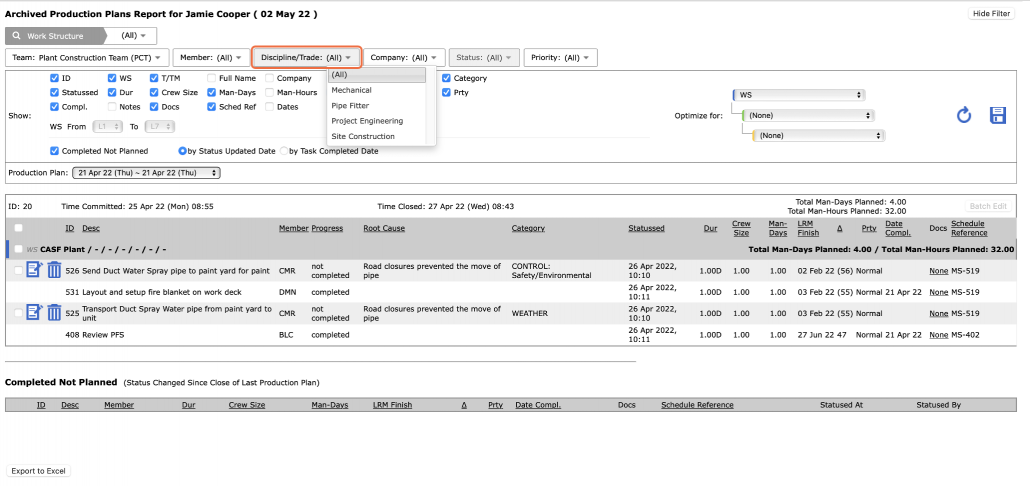The width and height of the screenshot is (1030, 486).
Task: Uncheck the Category column checkbox
Action: click(446, 78)
